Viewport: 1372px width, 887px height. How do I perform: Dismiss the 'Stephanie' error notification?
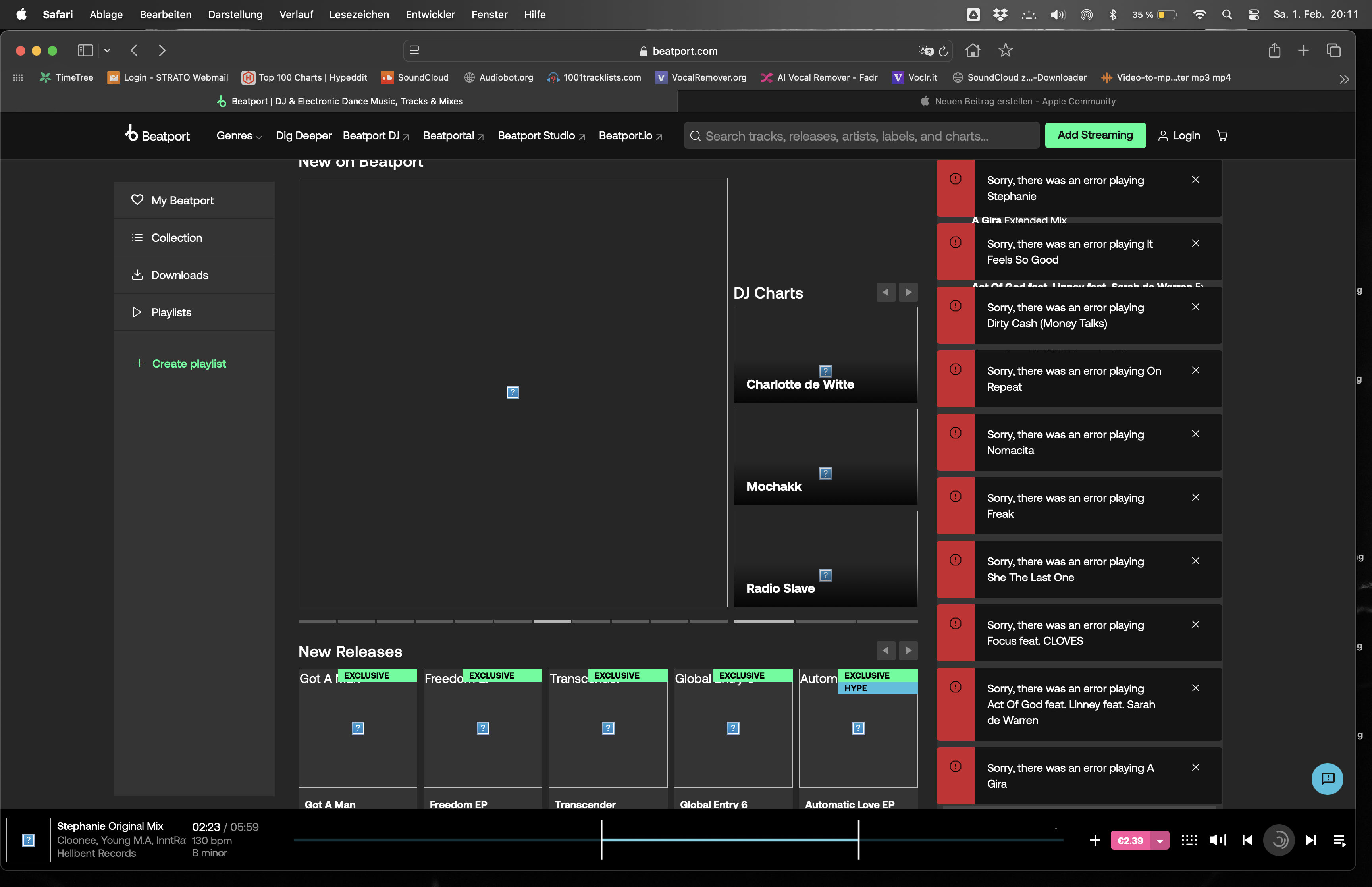point(1195,180)
